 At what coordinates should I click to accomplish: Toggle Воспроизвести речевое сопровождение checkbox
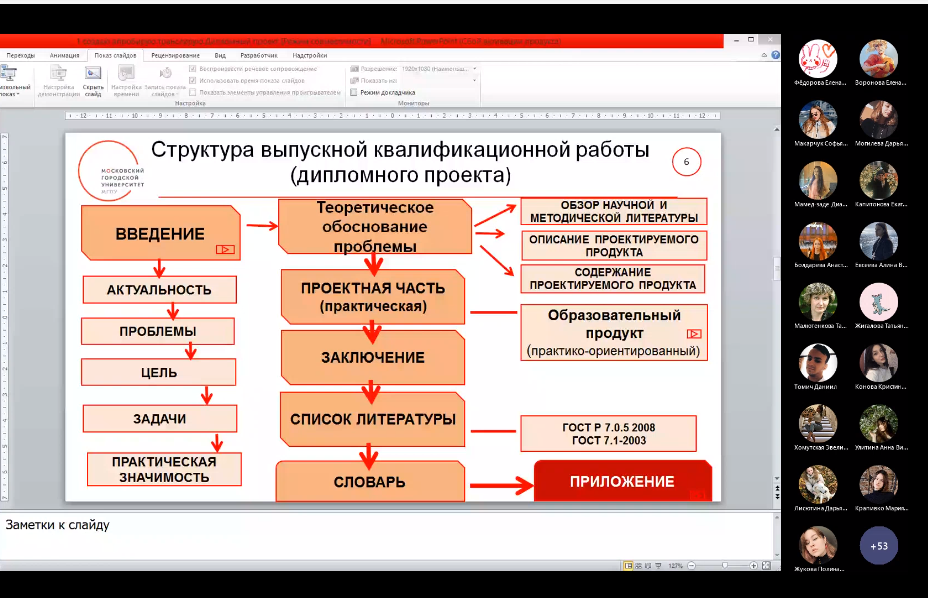(193, 69)
